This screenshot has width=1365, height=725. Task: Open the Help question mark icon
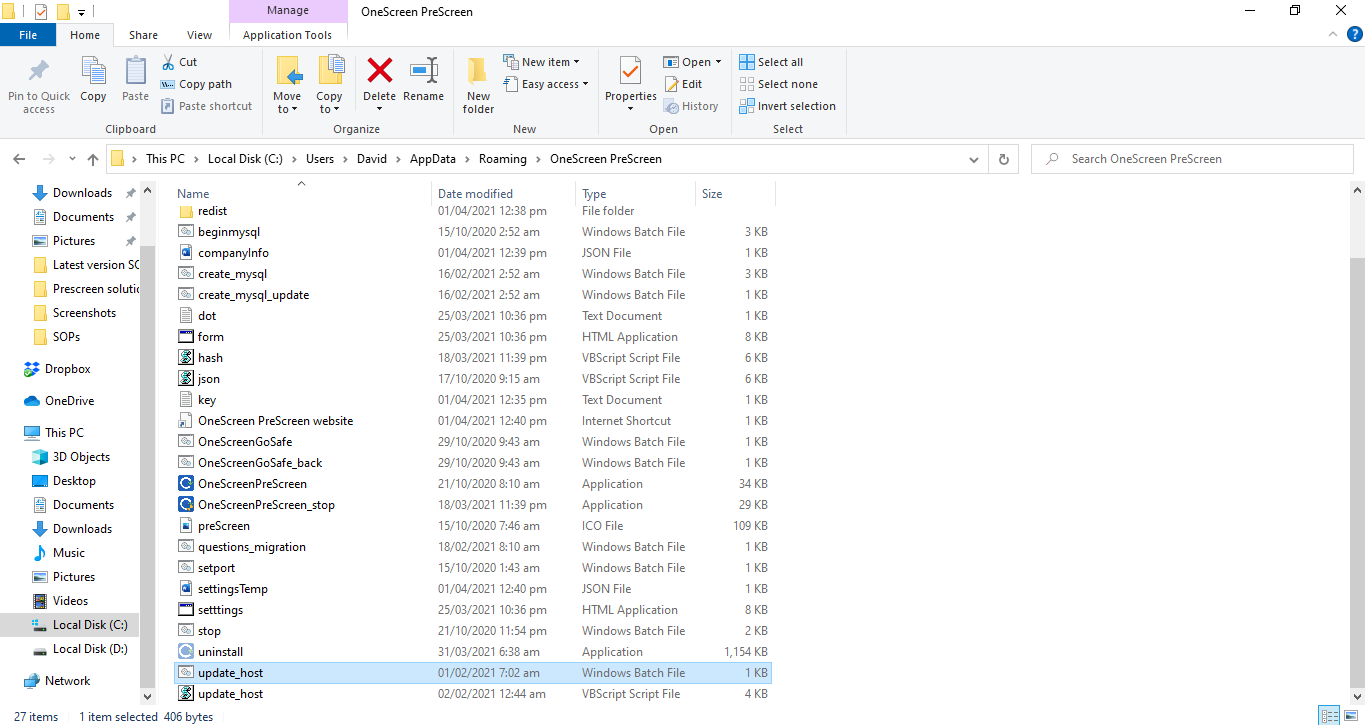tap(1354, 34)
